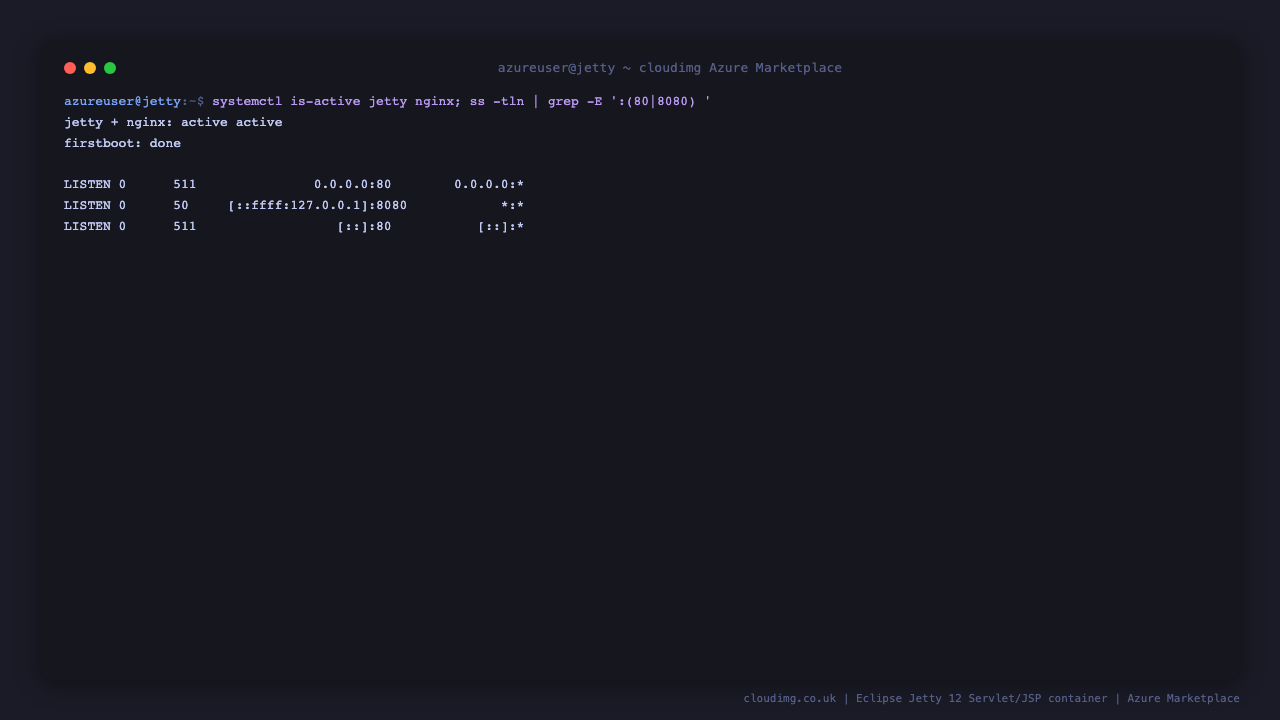Click the 'firstboot: done' output line
This screenshot has height=720, width=1280.
pos(122,144)
